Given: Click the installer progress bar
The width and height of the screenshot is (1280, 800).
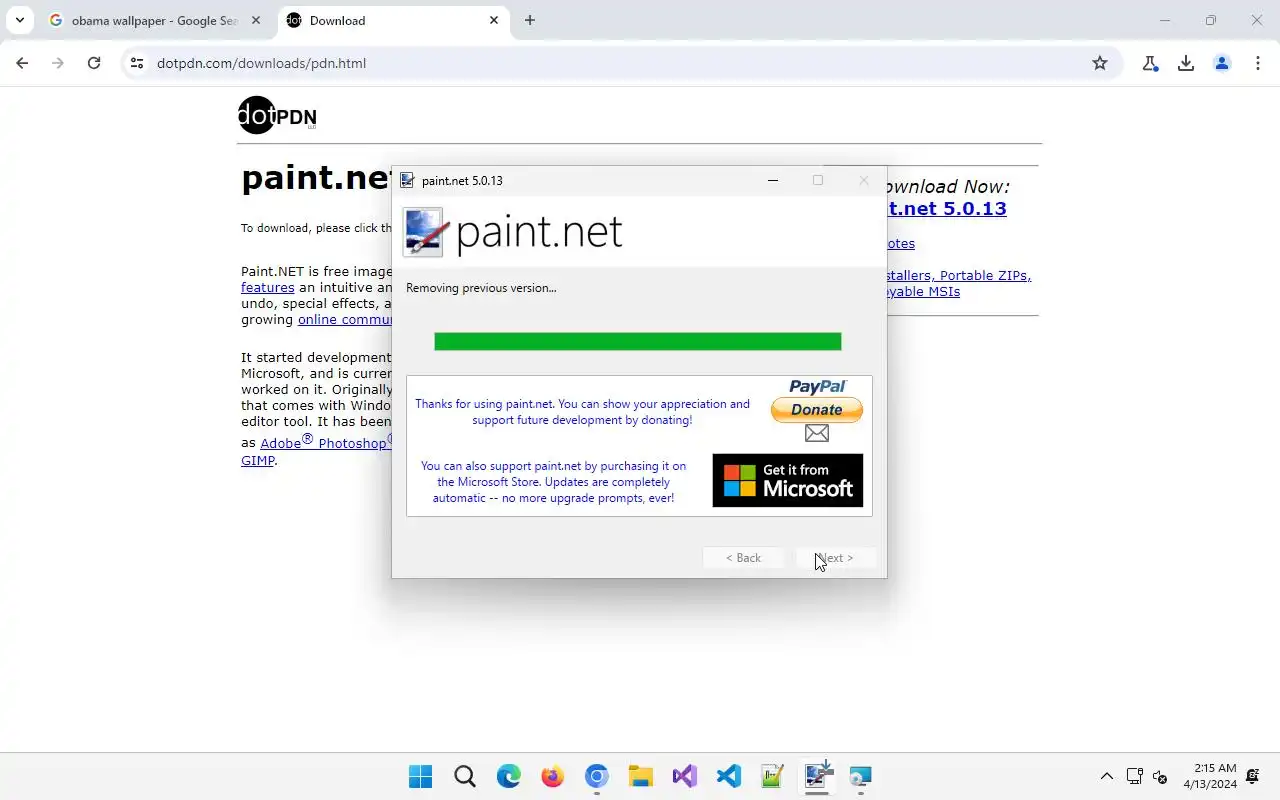Looking at the screenshot, I should tap(638, 342).
